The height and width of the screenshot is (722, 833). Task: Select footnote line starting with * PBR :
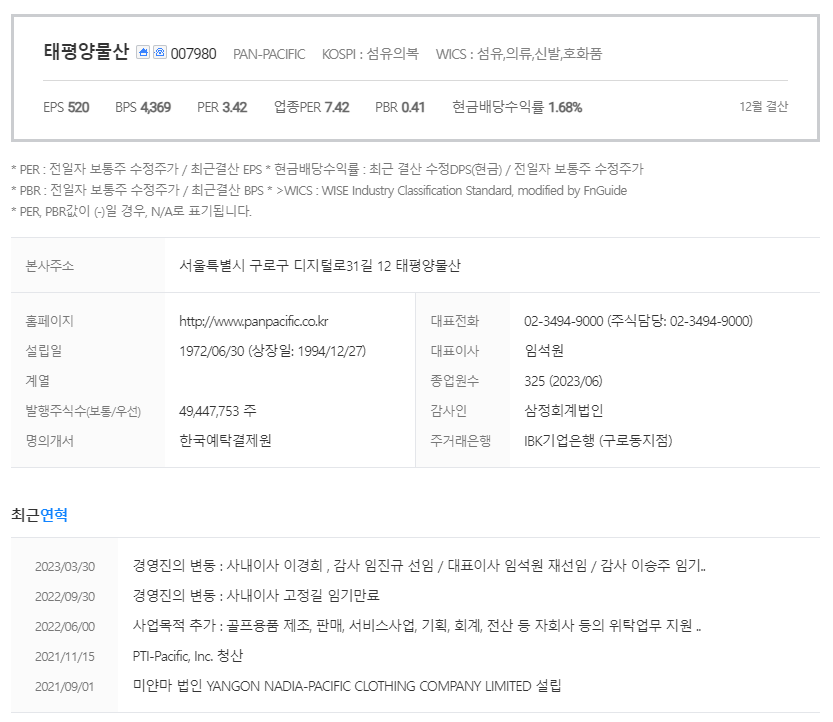tap(319, 190)
